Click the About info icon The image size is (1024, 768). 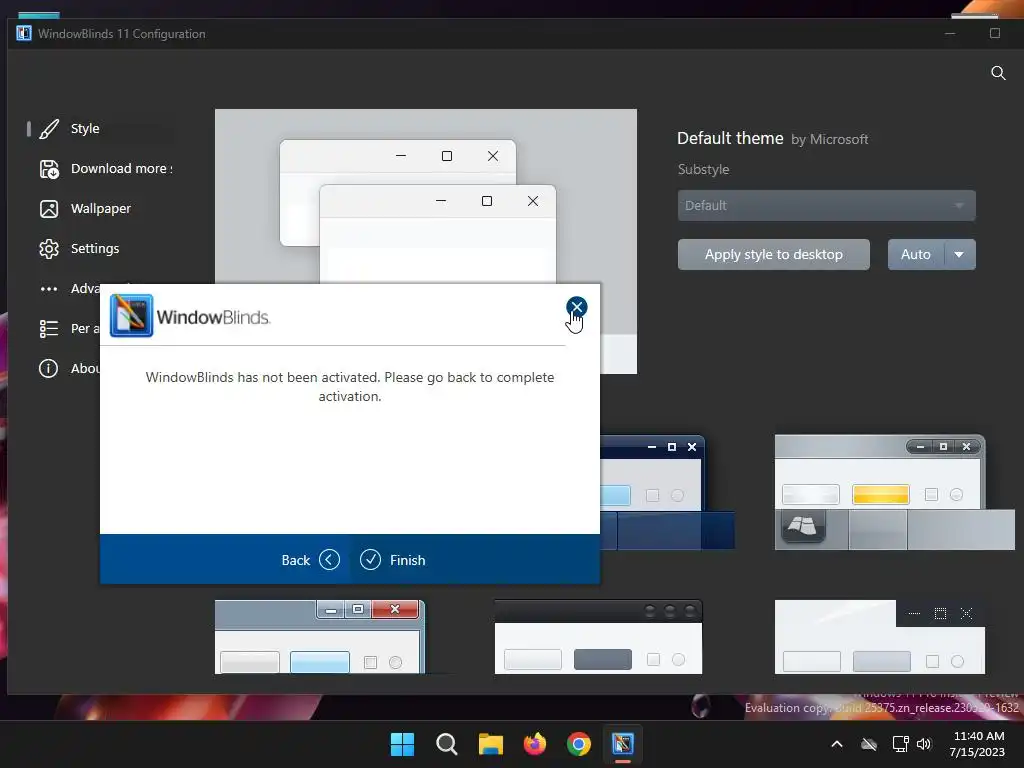[x=48, y=368]
